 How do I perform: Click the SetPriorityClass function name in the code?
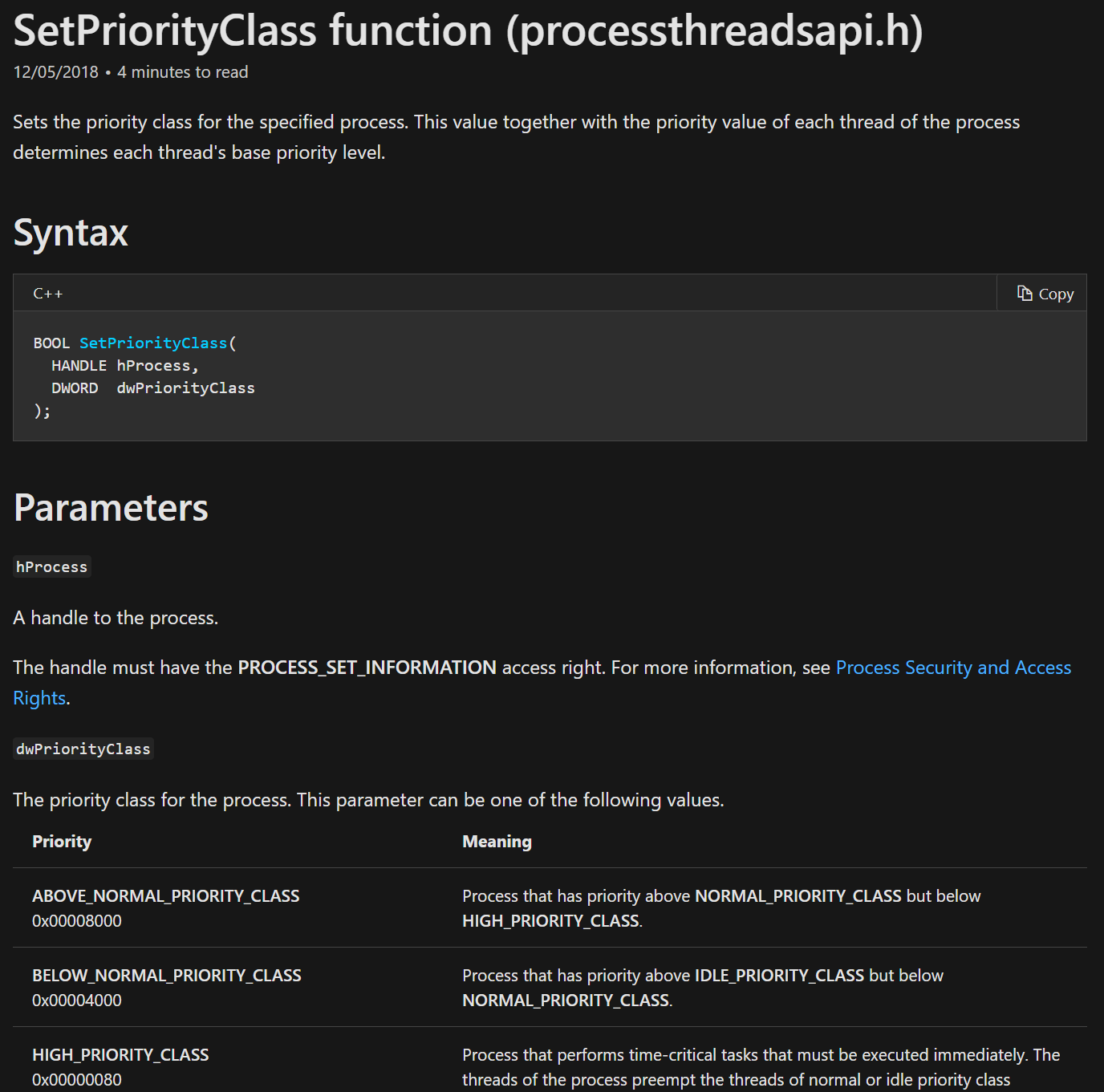[153, 343]
